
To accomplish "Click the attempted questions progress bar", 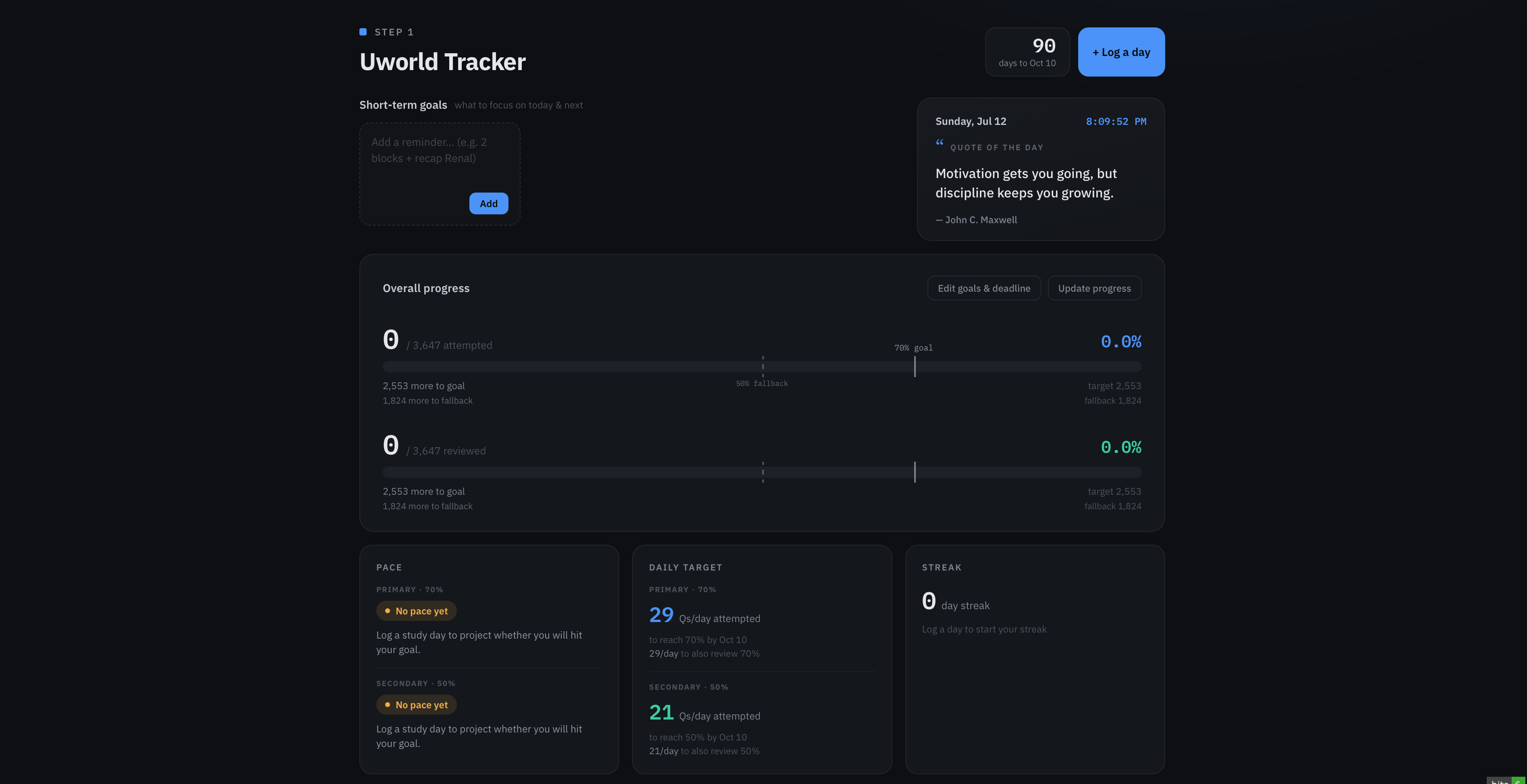I will click(762, 367).
